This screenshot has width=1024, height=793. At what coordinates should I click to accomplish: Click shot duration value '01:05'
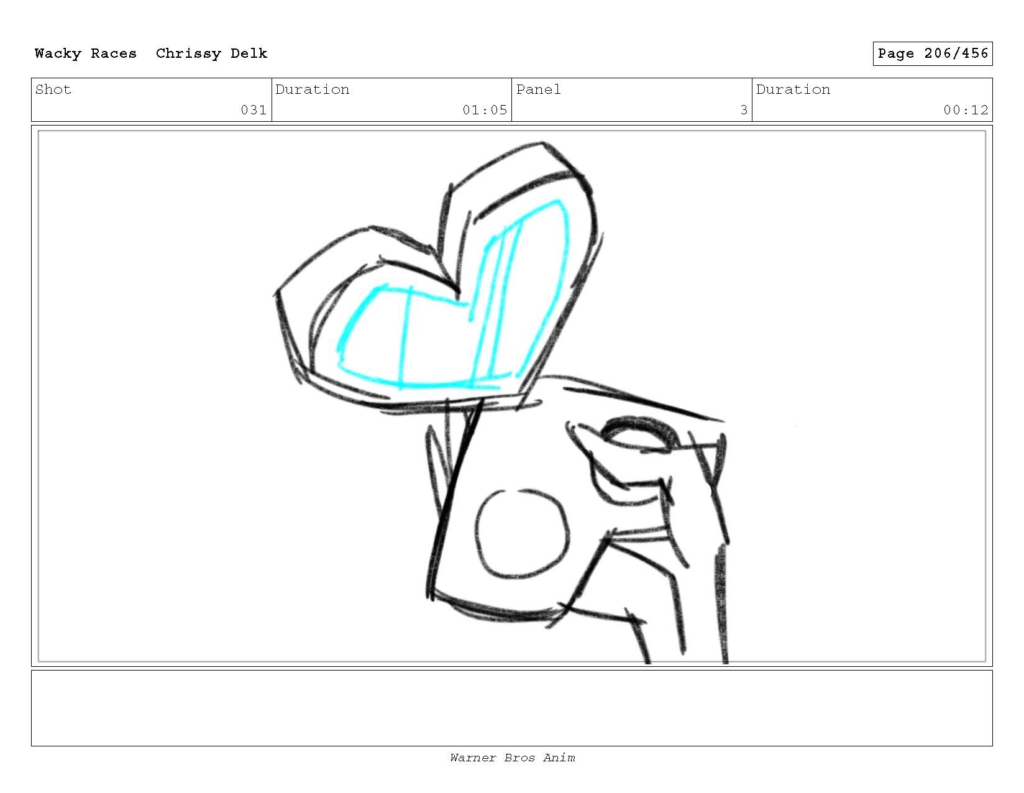[x=485, y=110]
